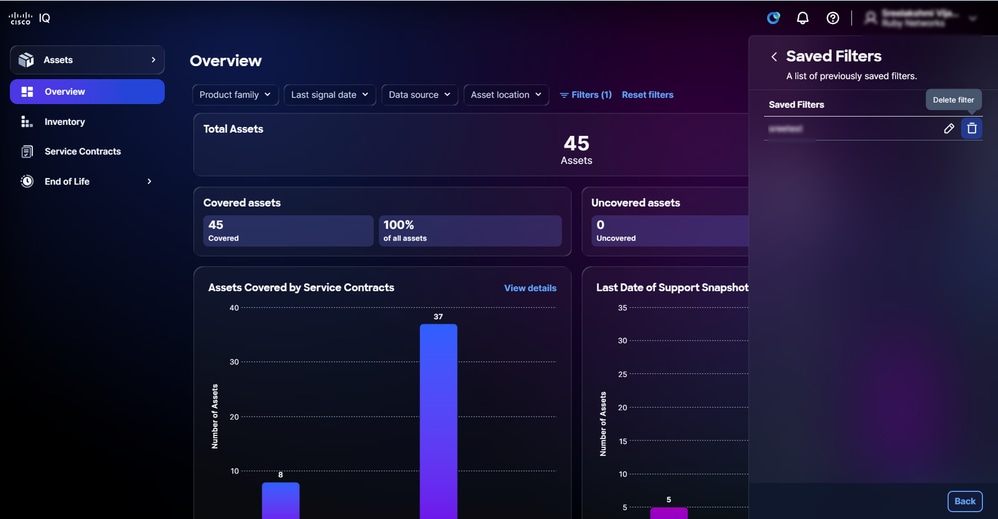Open Service Contracts in the sidebar

pyautogui.click(x=82, y=152)
